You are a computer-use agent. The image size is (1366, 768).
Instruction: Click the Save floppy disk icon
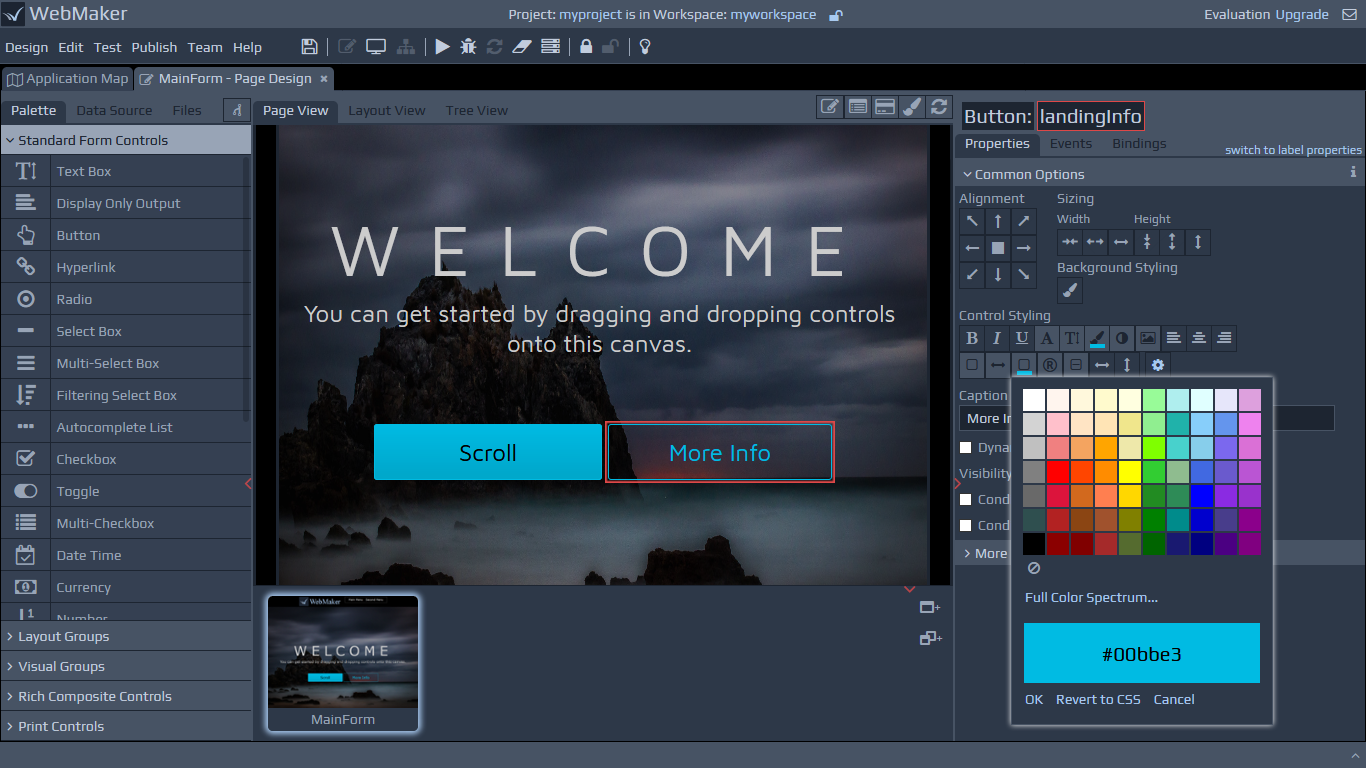click(309, 47)
